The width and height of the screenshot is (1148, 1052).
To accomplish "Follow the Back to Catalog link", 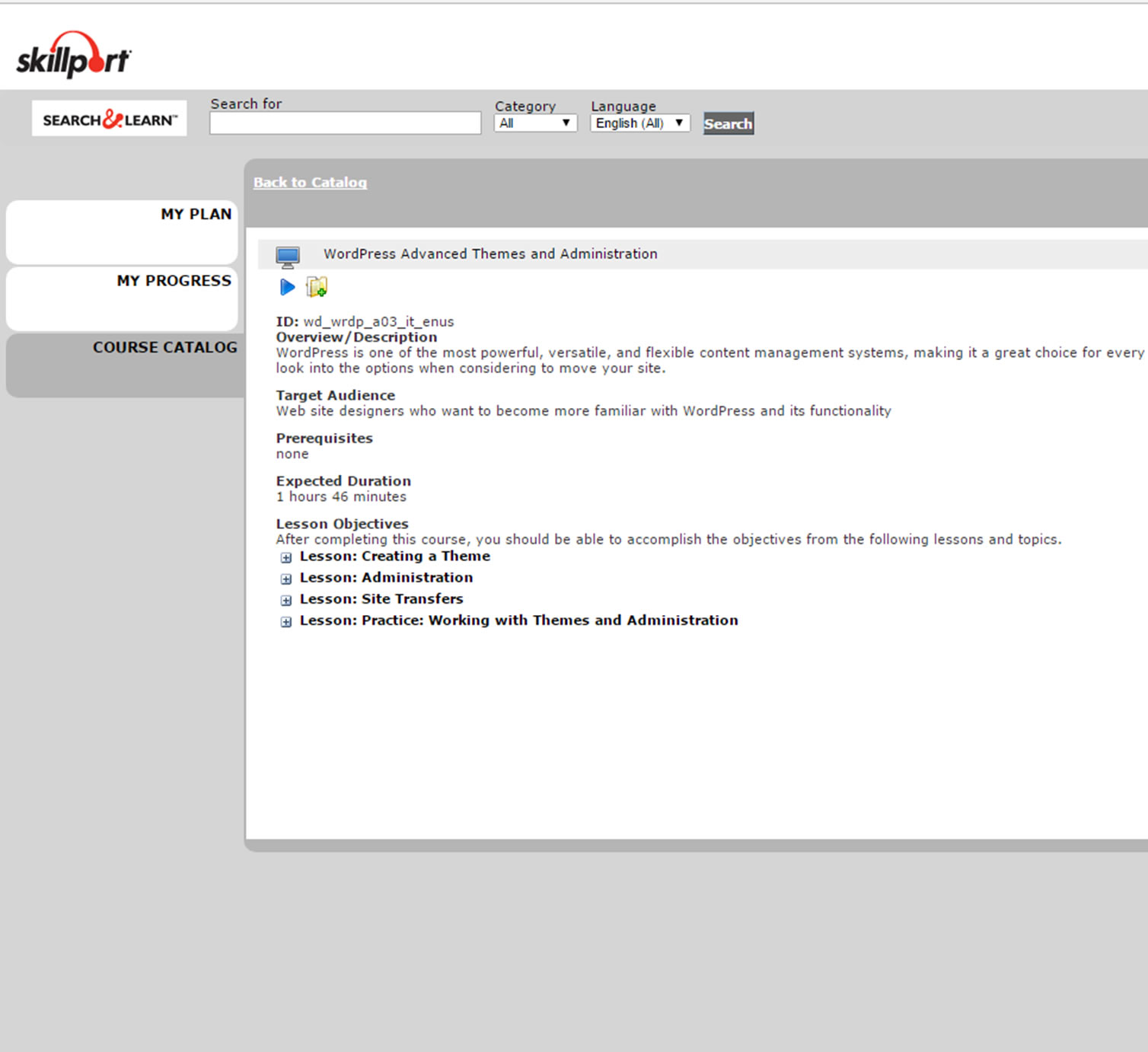I will coord(310,182).
